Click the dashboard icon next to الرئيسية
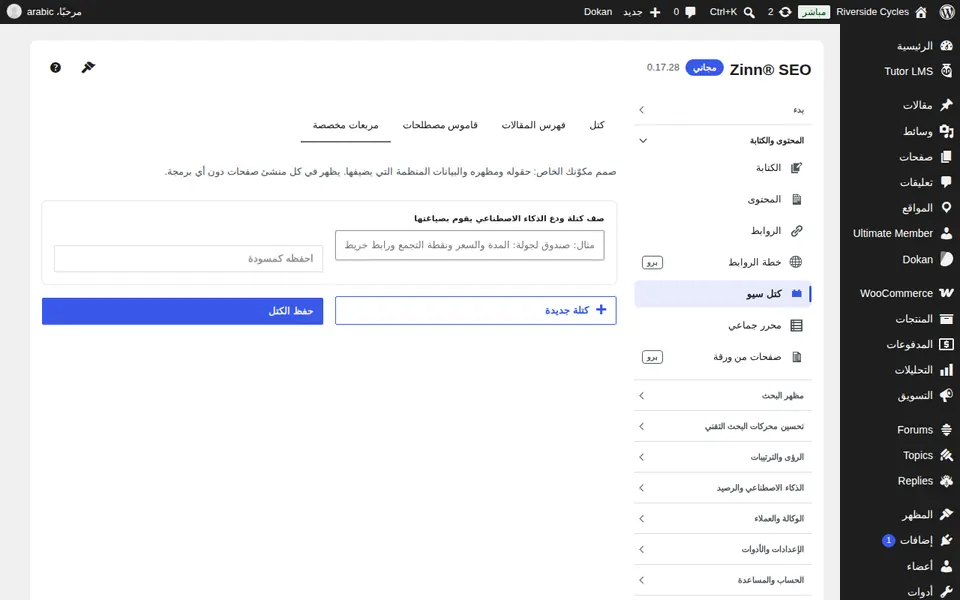This screenshot has width=960, height=600. (x=947, y=46)
